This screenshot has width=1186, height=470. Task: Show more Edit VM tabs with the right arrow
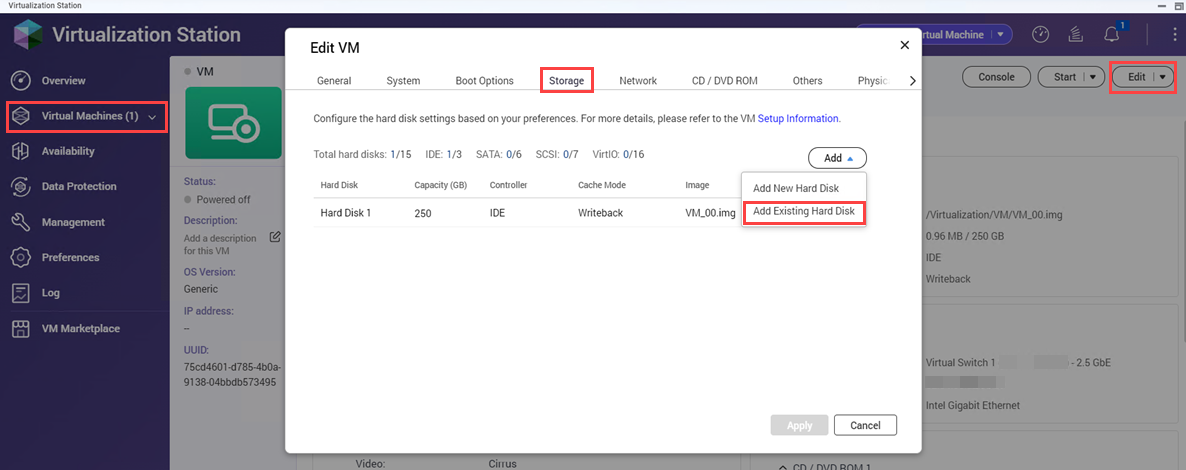(912, 80)
